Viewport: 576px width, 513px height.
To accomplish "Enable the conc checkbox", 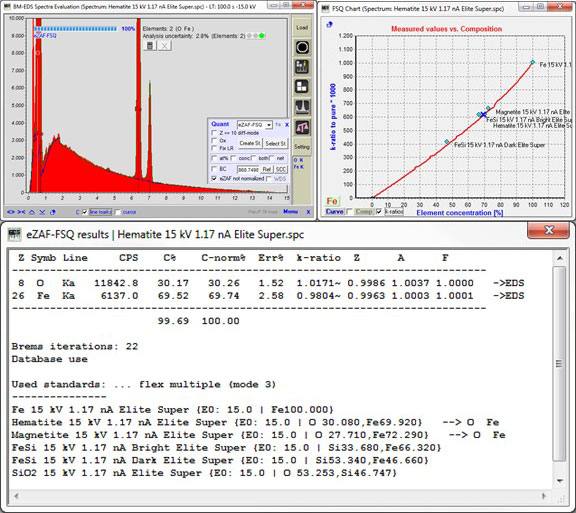I will coord(233,158).
